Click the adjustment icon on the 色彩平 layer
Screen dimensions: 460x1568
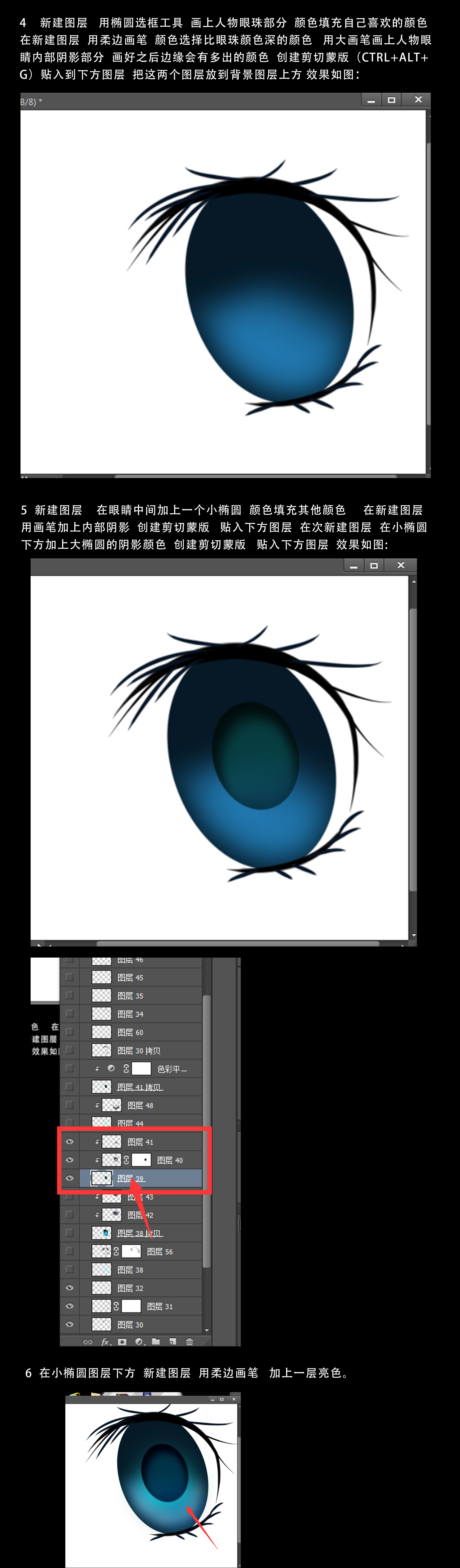[x=111, y=1068]
